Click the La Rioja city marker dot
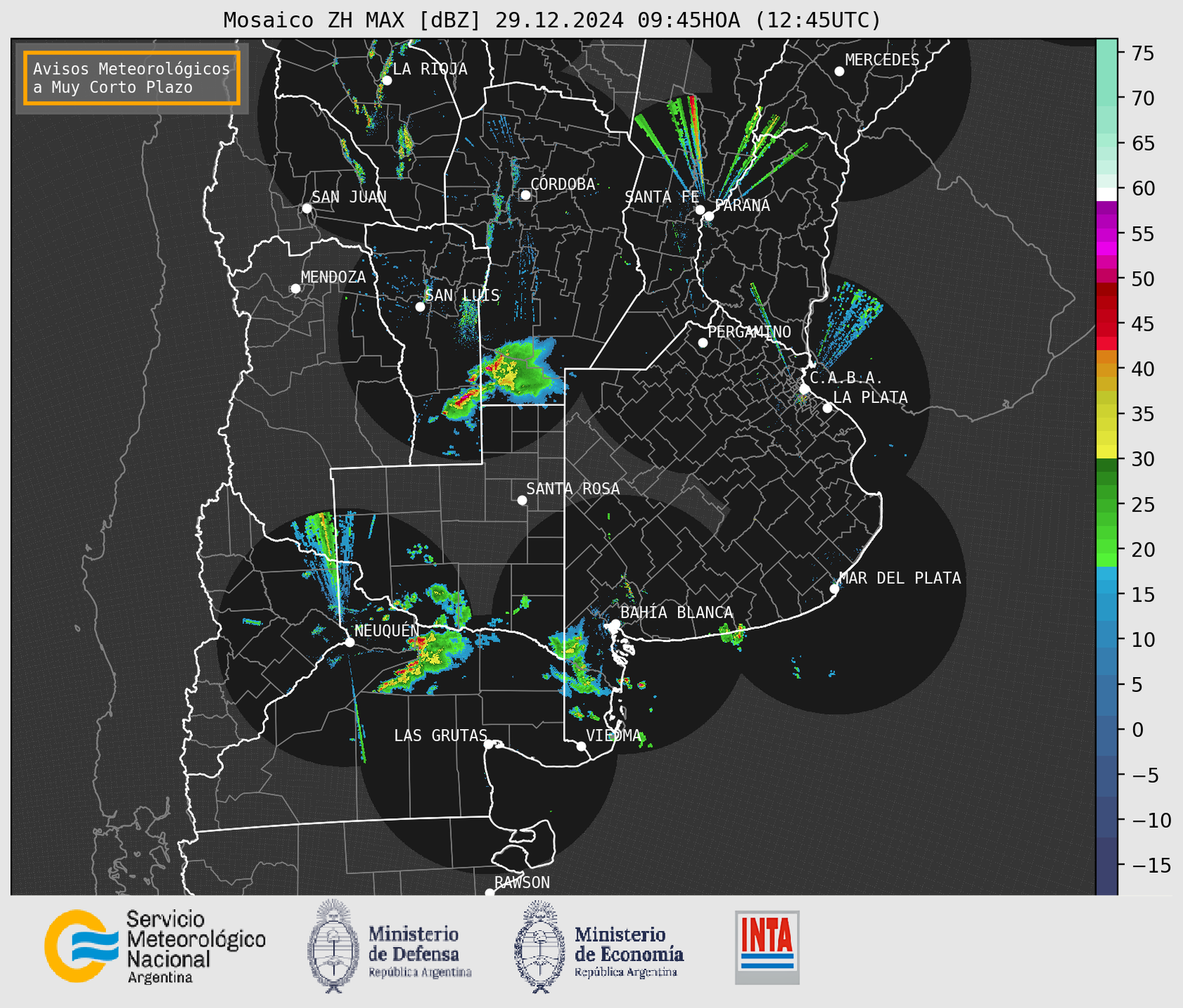The image size is (1183, 1008). pos(386,81)
